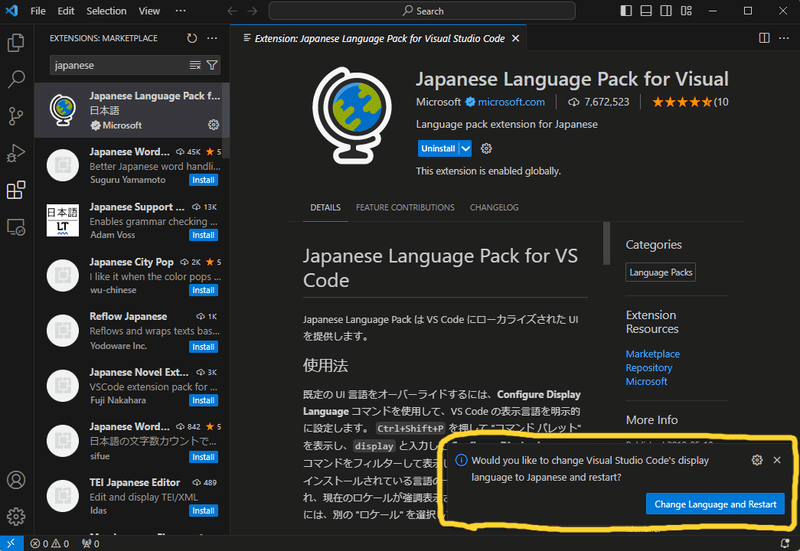Dismiss the change language notification
The width and height of the screenshot is (800, 551).
coord(777,460)
